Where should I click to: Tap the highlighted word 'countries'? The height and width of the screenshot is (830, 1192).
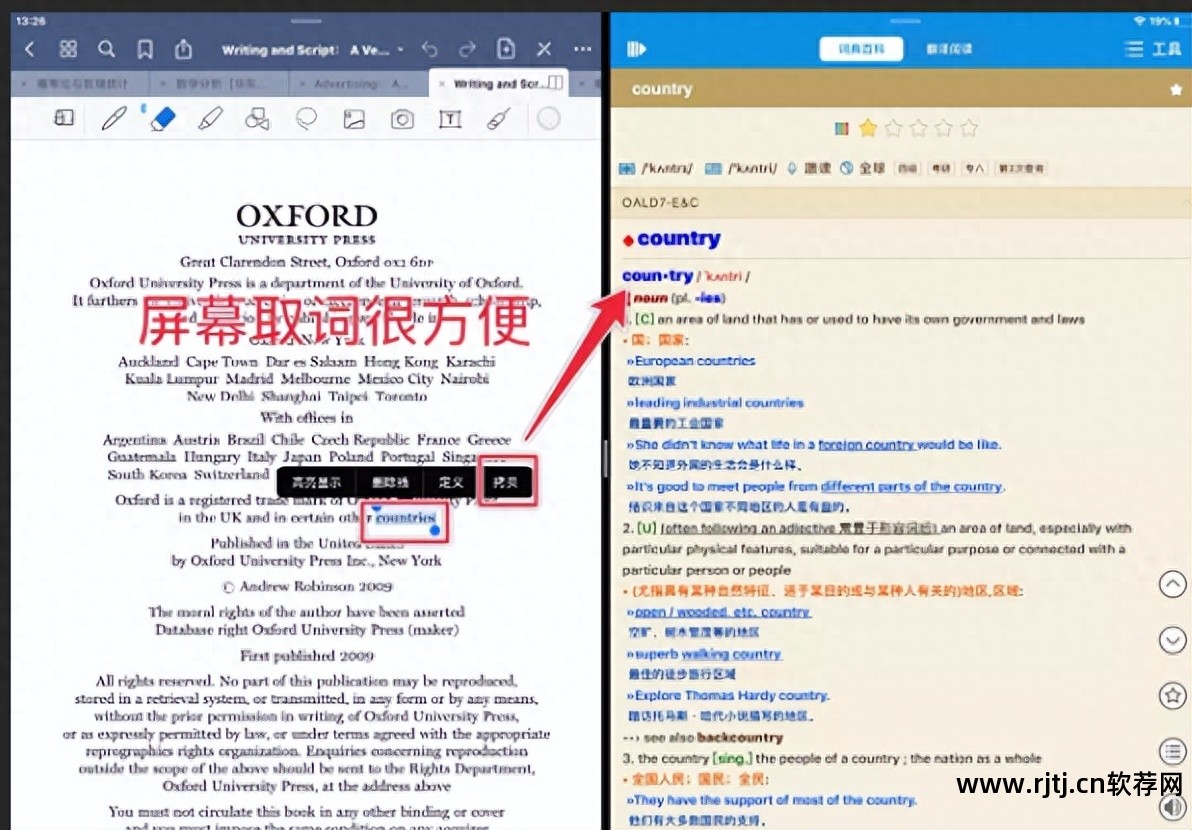coord(406,518)
